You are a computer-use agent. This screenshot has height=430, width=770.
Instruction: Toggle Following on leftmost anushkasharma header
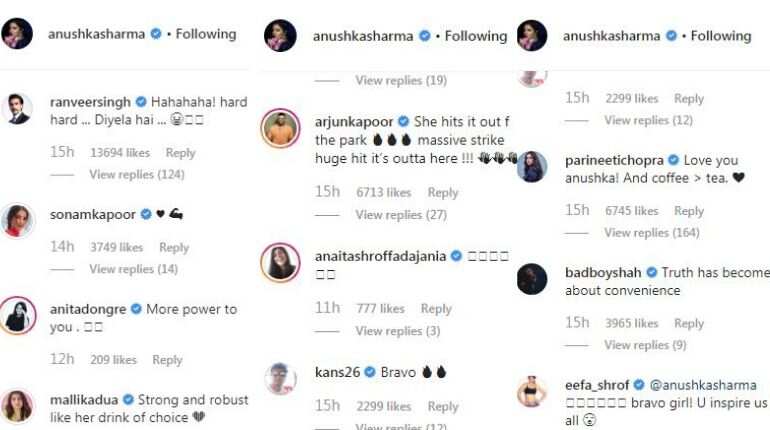(x=206, y=34)
